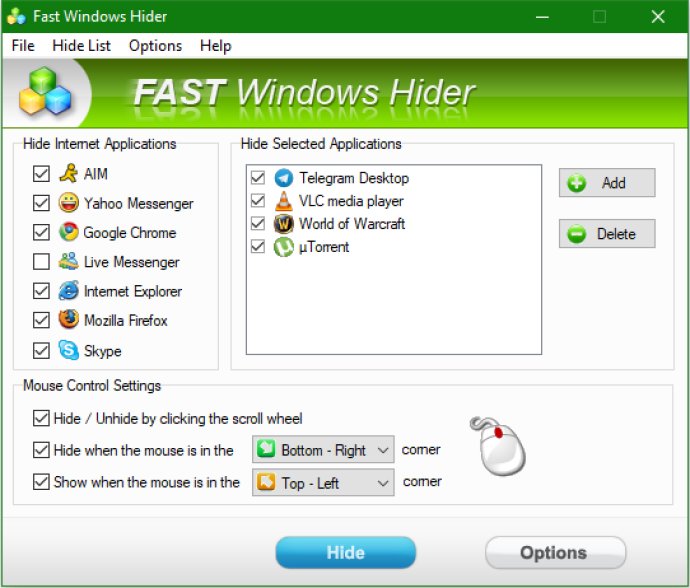Uncheck the µTorrent checkbox
Screen dimensions: 690x588
[258, 246]
